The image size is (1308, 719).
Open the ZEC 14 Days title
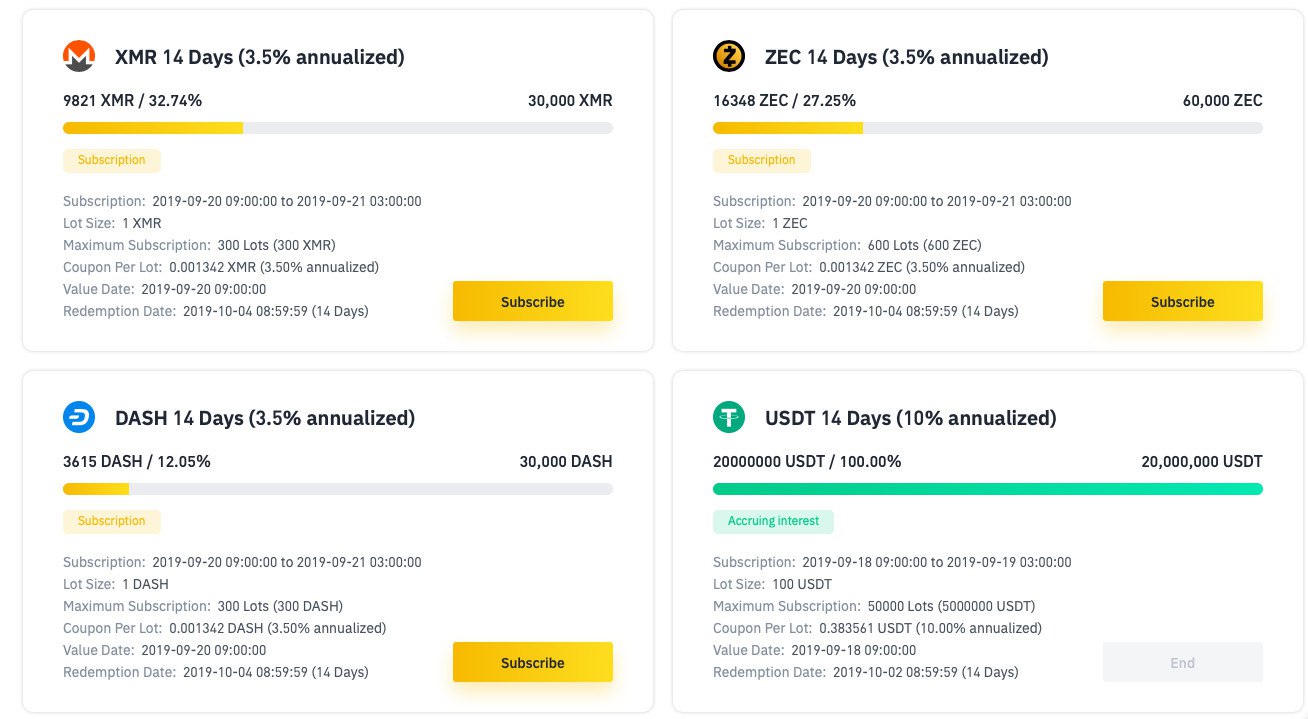907,57
